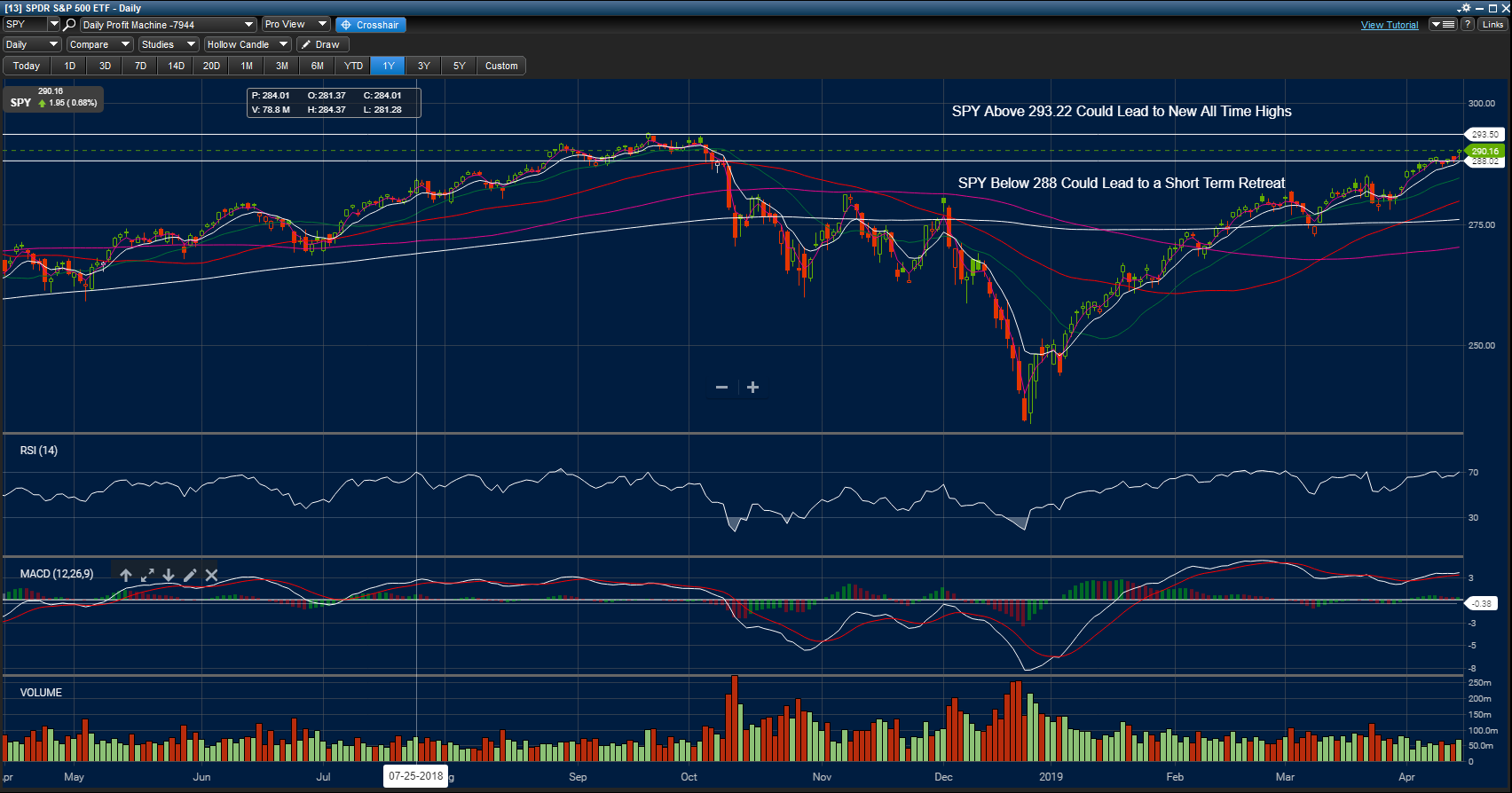This screenshot has width=1512, height=793.
Task: Select the 6M range tab
Action: click(x=318, y=66)
